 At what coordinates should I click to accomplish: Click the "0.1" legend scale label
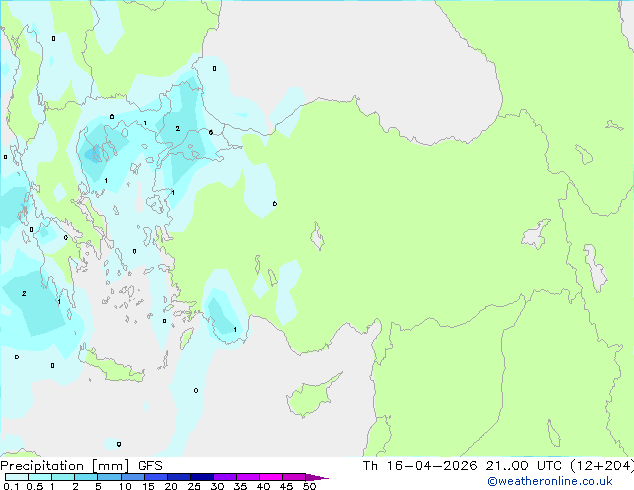coord(11,486)
